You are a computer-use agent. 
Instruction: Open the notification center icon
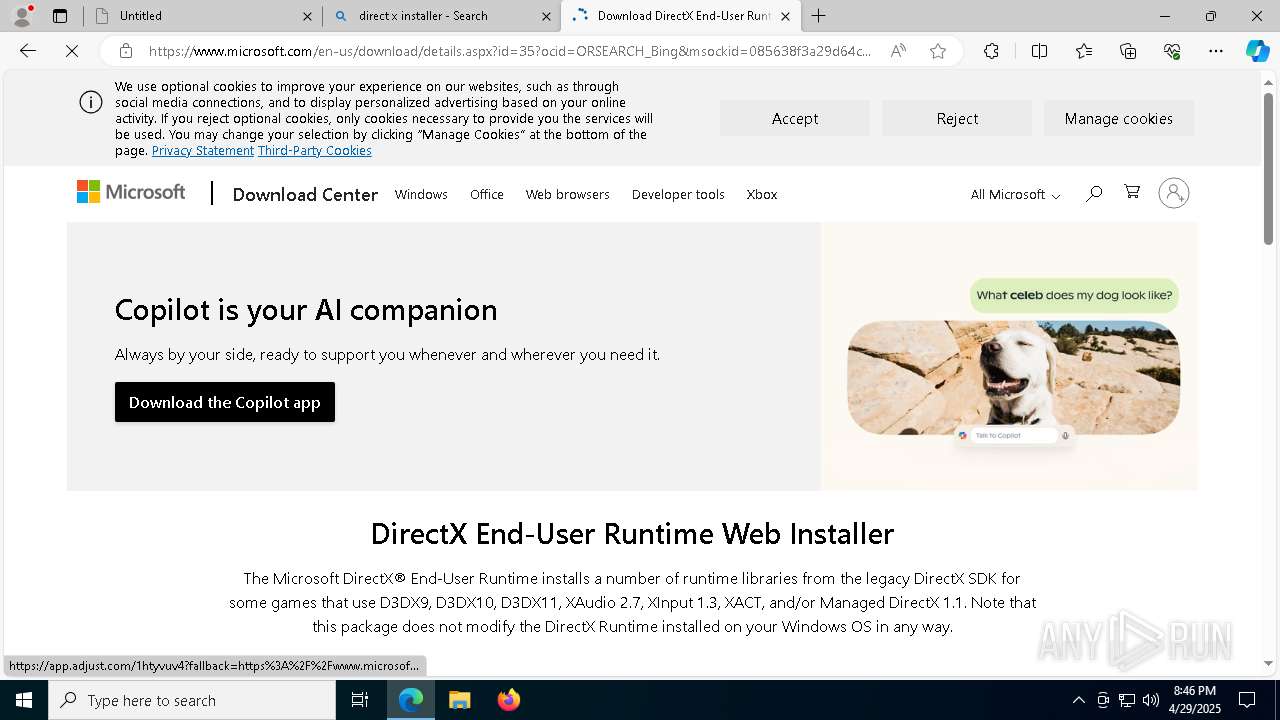[x=1247, y=700]
